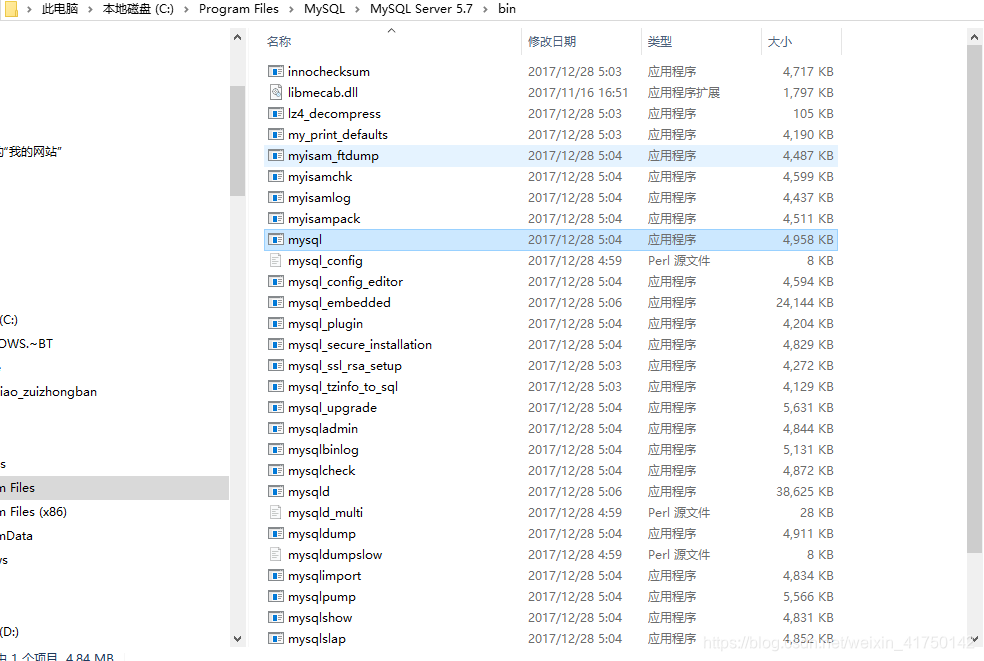Select the libmecab.dll file icon
The width and height of the screenshot is (984, 661).
[x=275, y=91]
